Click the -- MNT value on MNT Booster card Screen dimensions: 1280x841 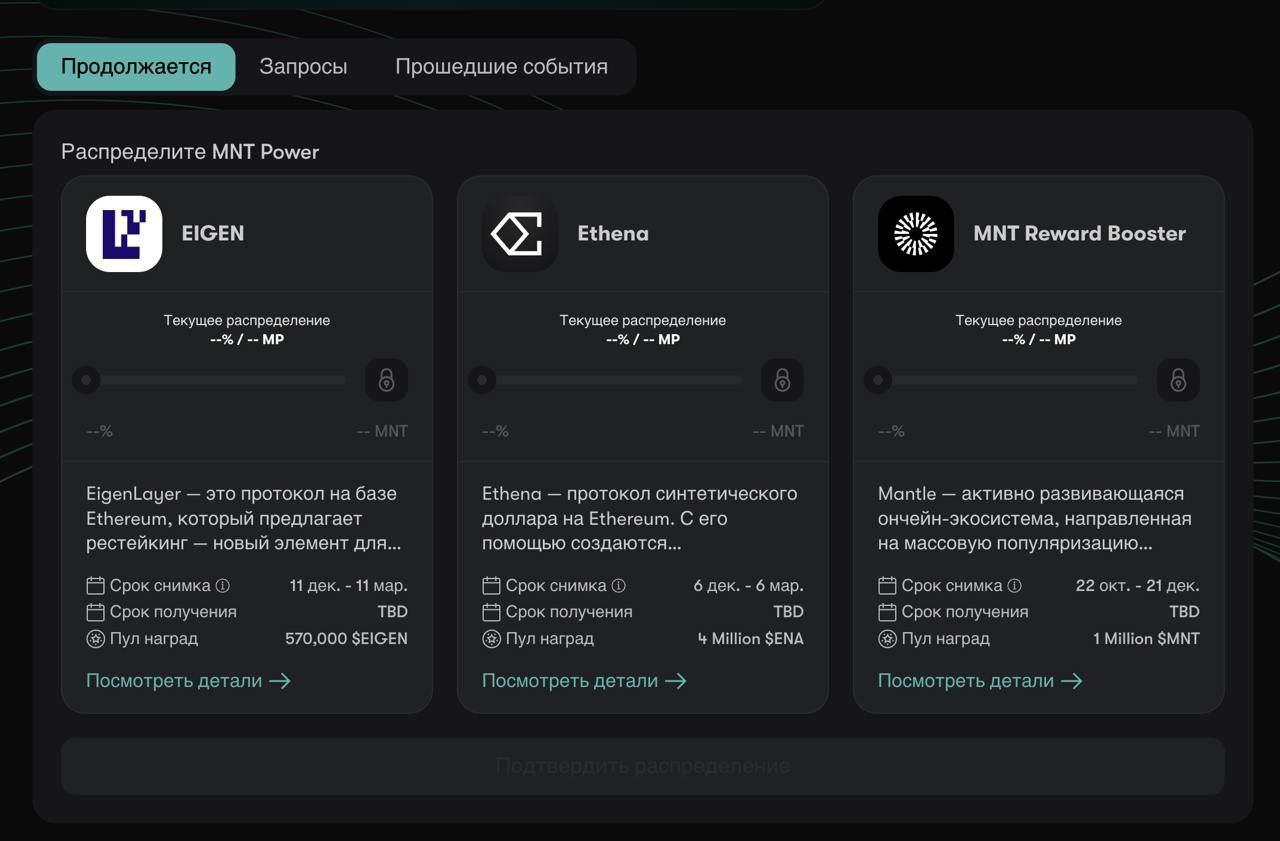point(1174,431)
